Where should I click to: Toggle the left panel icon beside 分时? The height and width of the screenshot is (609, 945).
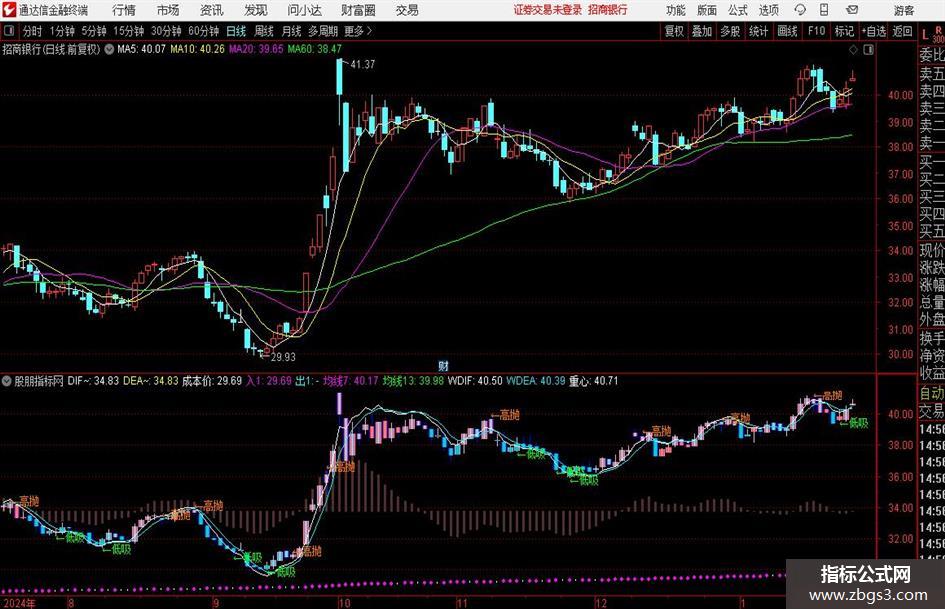pos(9,31)
